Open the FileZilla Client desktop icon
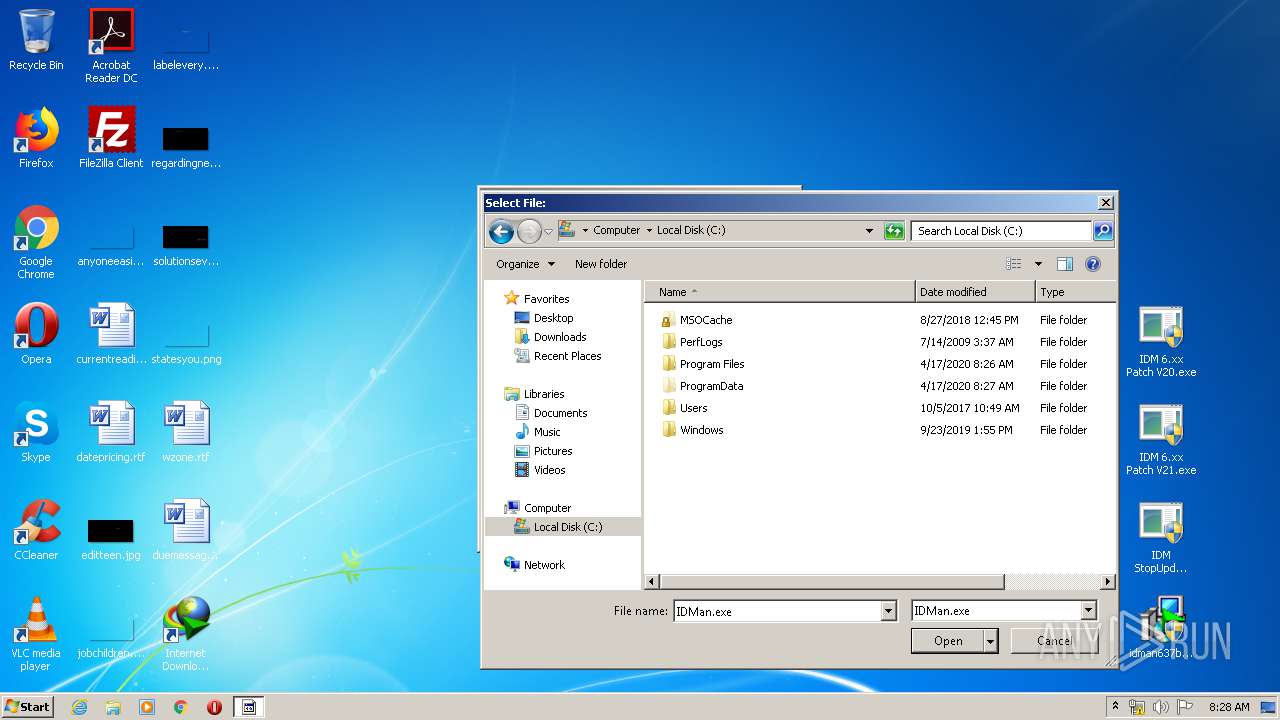The width and height of the screenshot is (1280, 720). click(x=111, y=138)
